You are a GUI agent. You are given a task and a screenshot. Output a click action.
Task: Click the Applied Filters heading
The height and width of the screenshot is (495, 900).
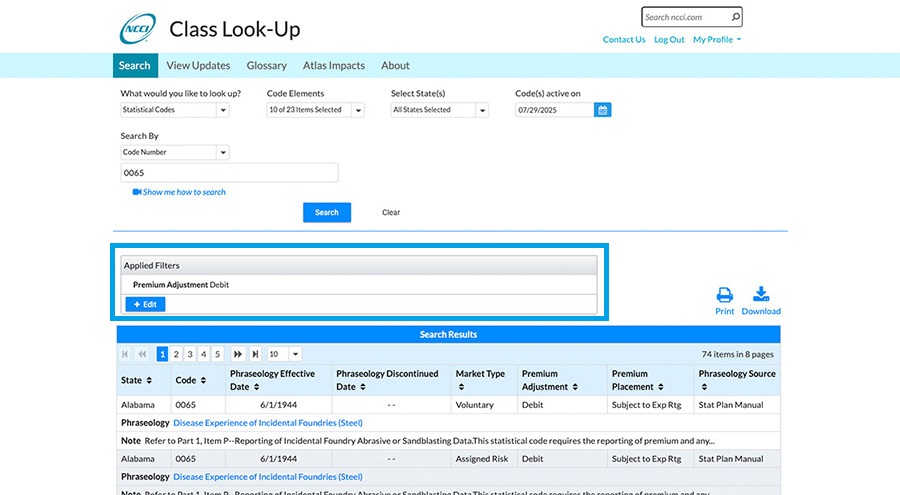152,265
